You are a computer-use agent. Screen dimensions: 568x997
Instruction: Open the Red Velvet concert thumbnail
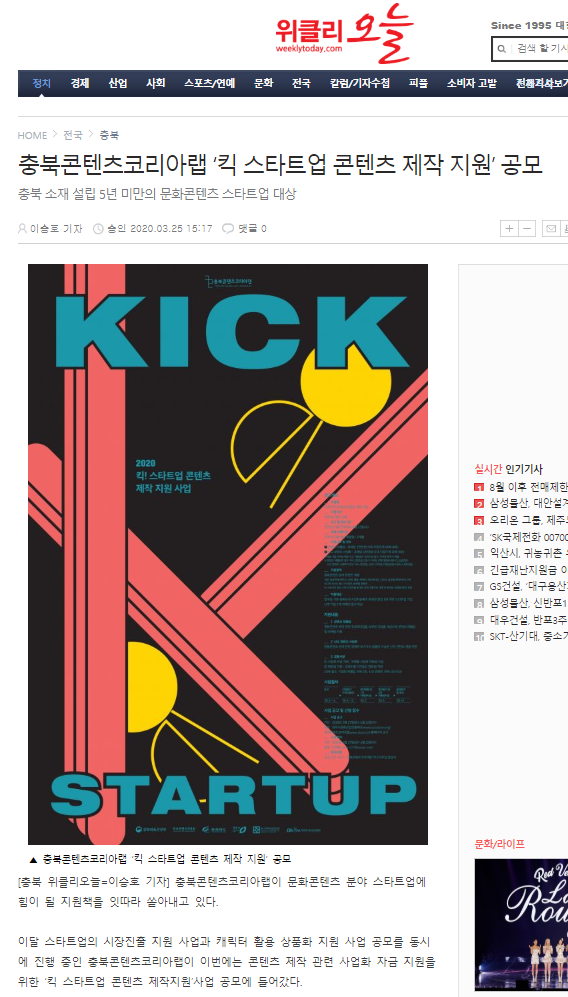click(521, 925)
